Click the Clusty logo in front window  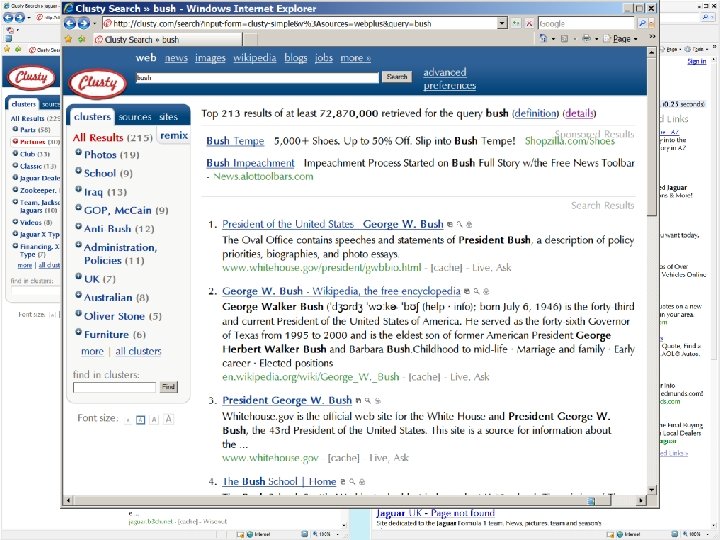98,83
